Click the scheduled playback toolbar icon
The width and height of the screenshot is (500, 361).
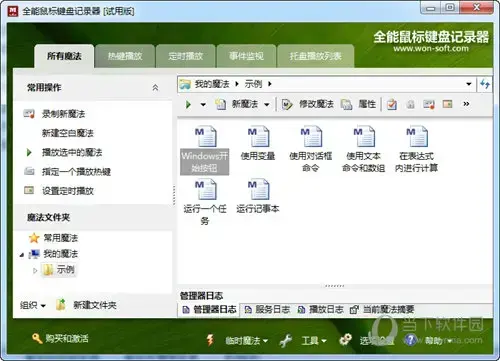click(447, 104)
